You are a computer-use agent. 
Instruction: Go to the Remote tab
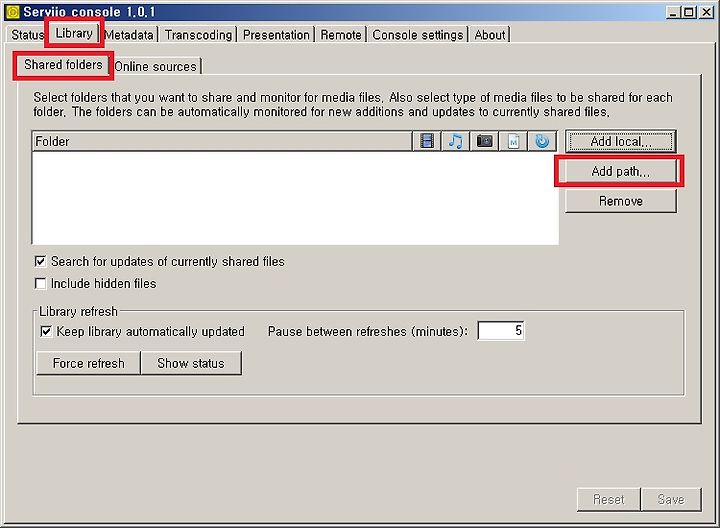[x=341, y=35]
